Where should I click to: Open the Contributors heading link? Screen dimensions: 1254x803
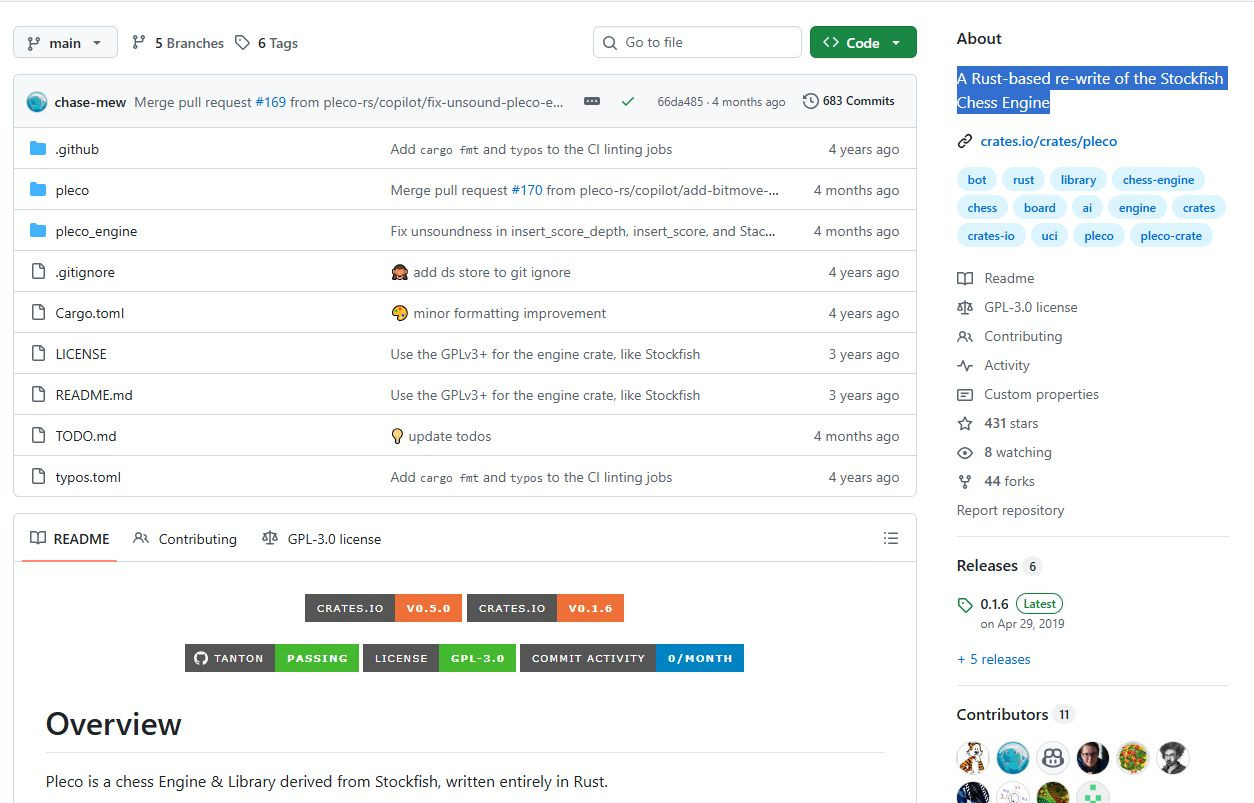(1015, 714)
